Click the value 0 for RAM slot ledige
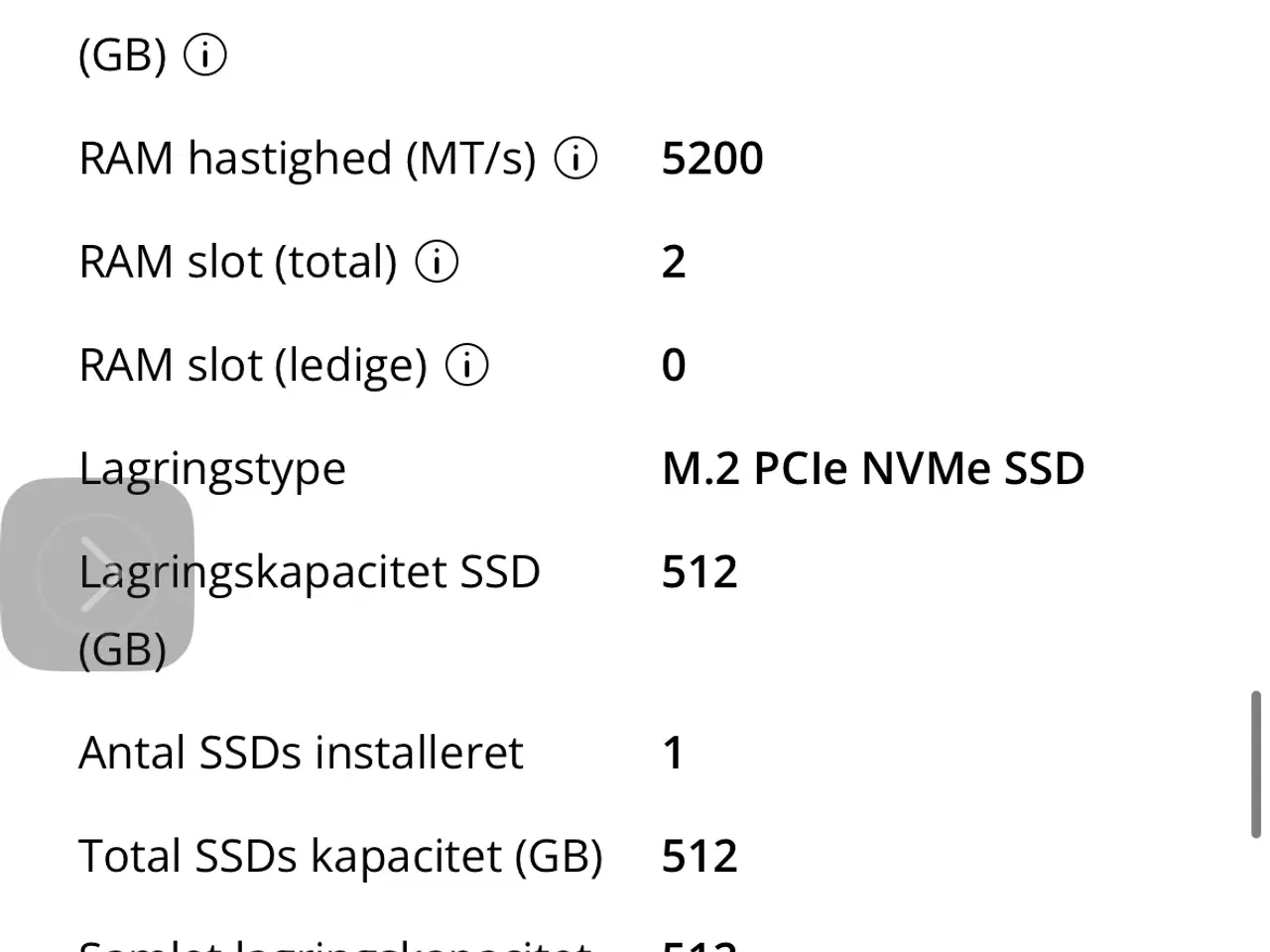 pyautogui.click(x=674, y=365)
